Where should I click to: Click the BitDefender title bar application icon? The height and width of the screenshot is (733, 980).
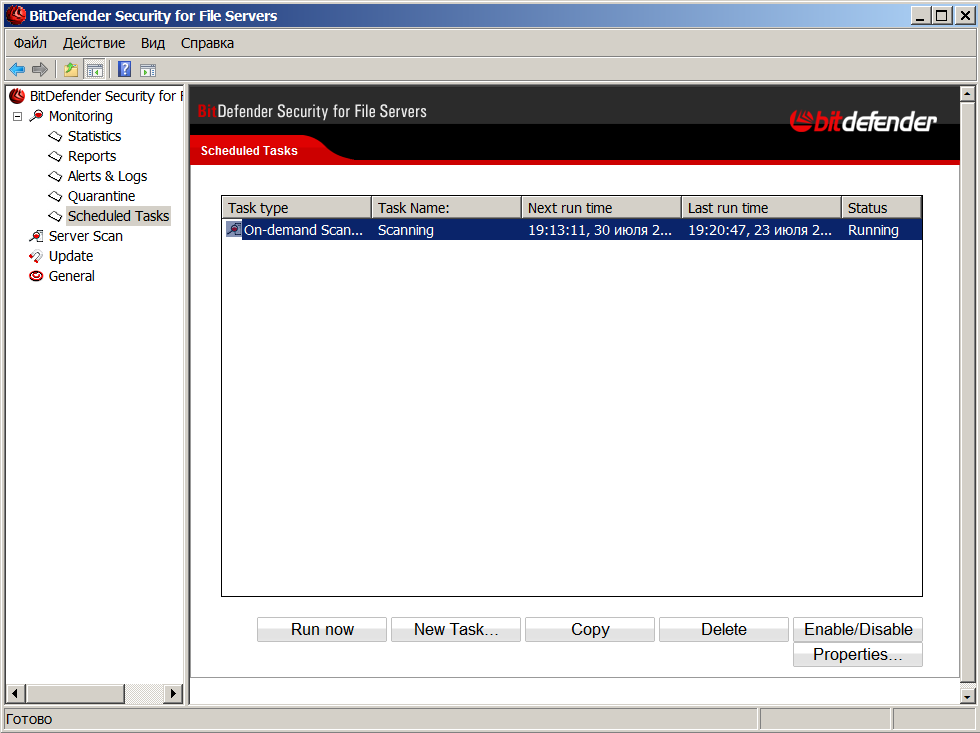(x=16, y=15)
